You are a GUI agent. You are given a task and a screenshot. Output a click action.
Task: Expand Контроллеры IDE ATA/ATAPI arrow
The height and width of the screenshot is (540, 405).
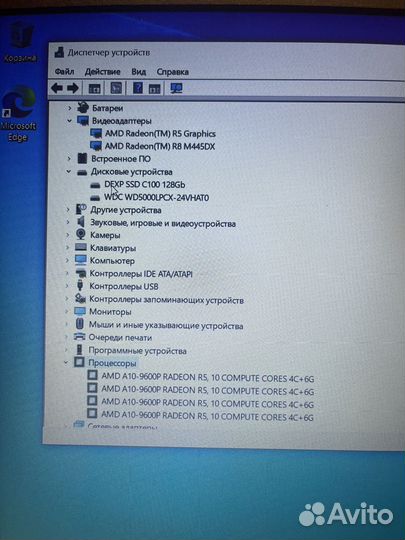68,273
